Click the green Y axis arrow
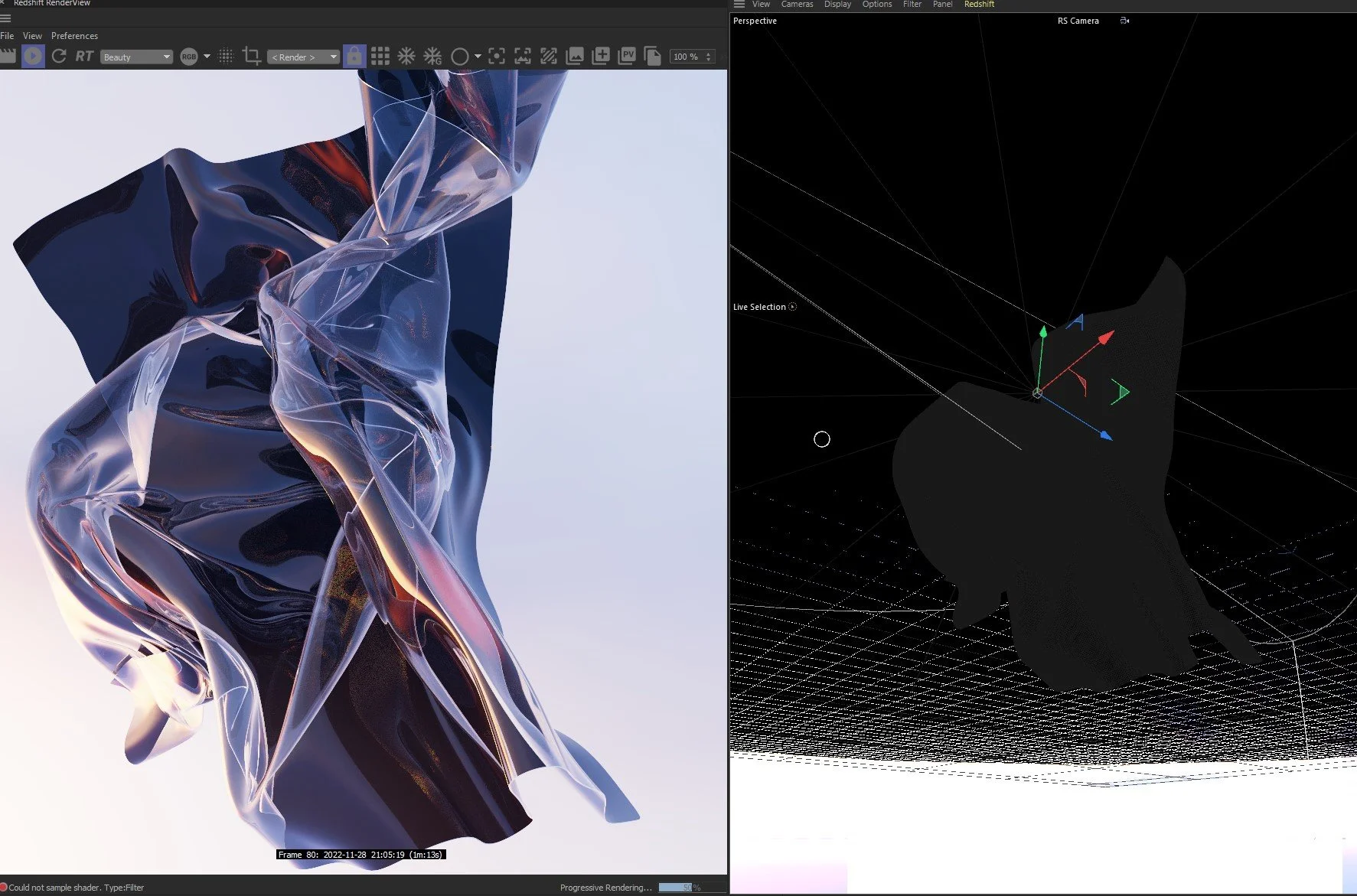 pos(1042,332)
